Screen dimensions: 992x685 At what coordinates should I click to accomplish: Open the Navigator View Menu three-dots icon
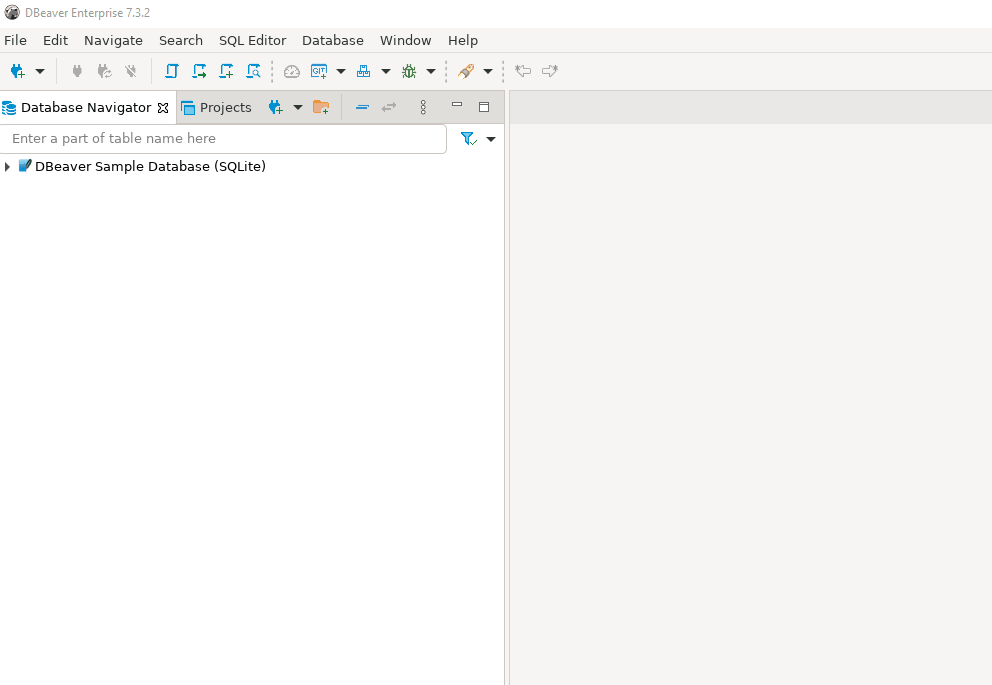[x=423, y=108]
